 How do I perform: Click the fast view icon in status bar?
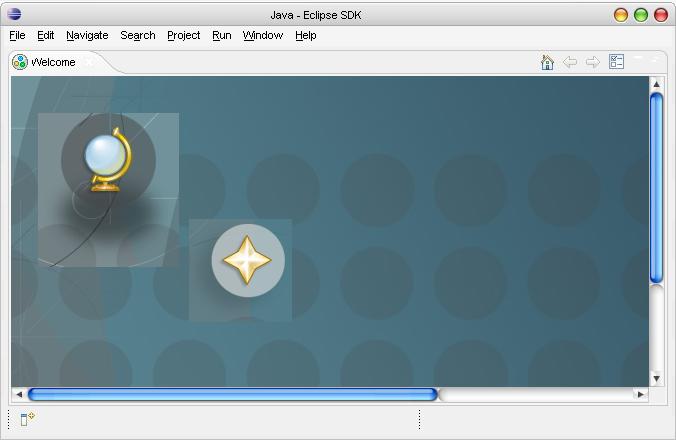27,418
